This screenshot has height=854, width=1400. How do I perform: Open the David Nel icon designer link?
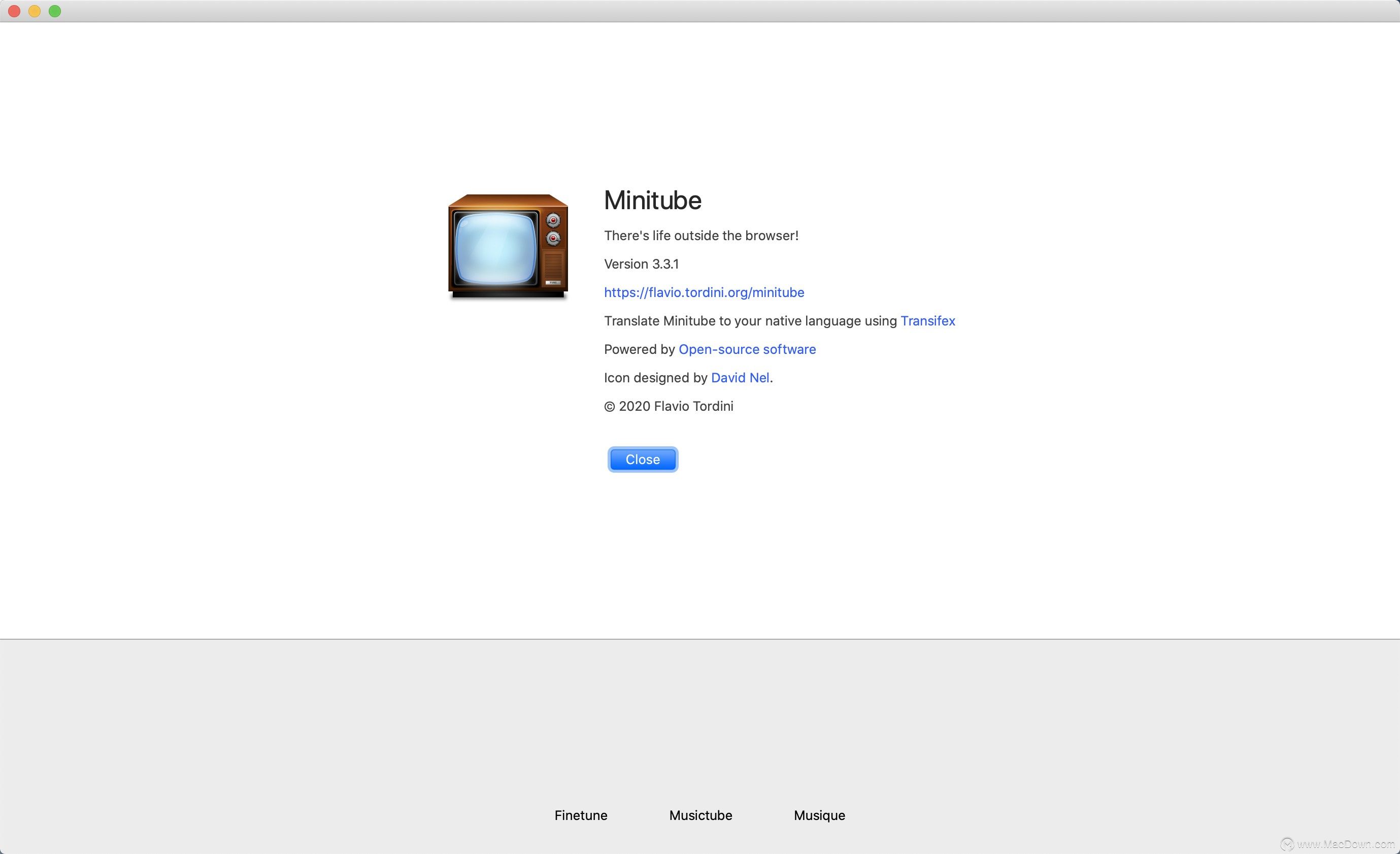(739, 377)
